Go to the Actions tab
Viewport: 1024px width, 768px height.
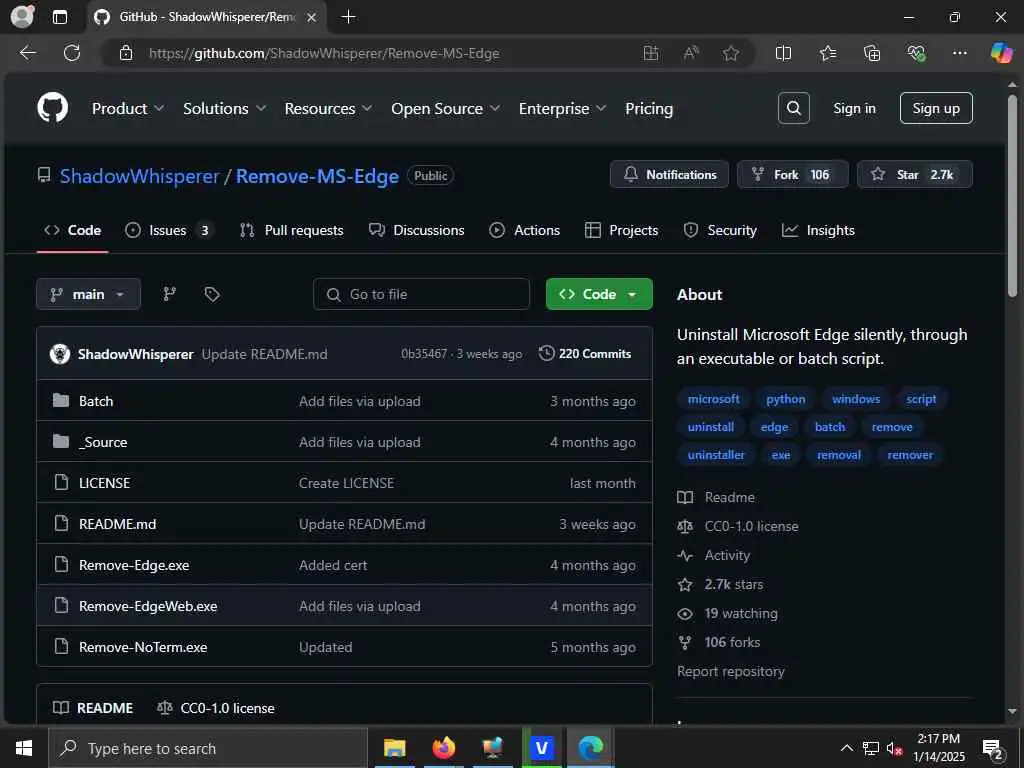524,230
